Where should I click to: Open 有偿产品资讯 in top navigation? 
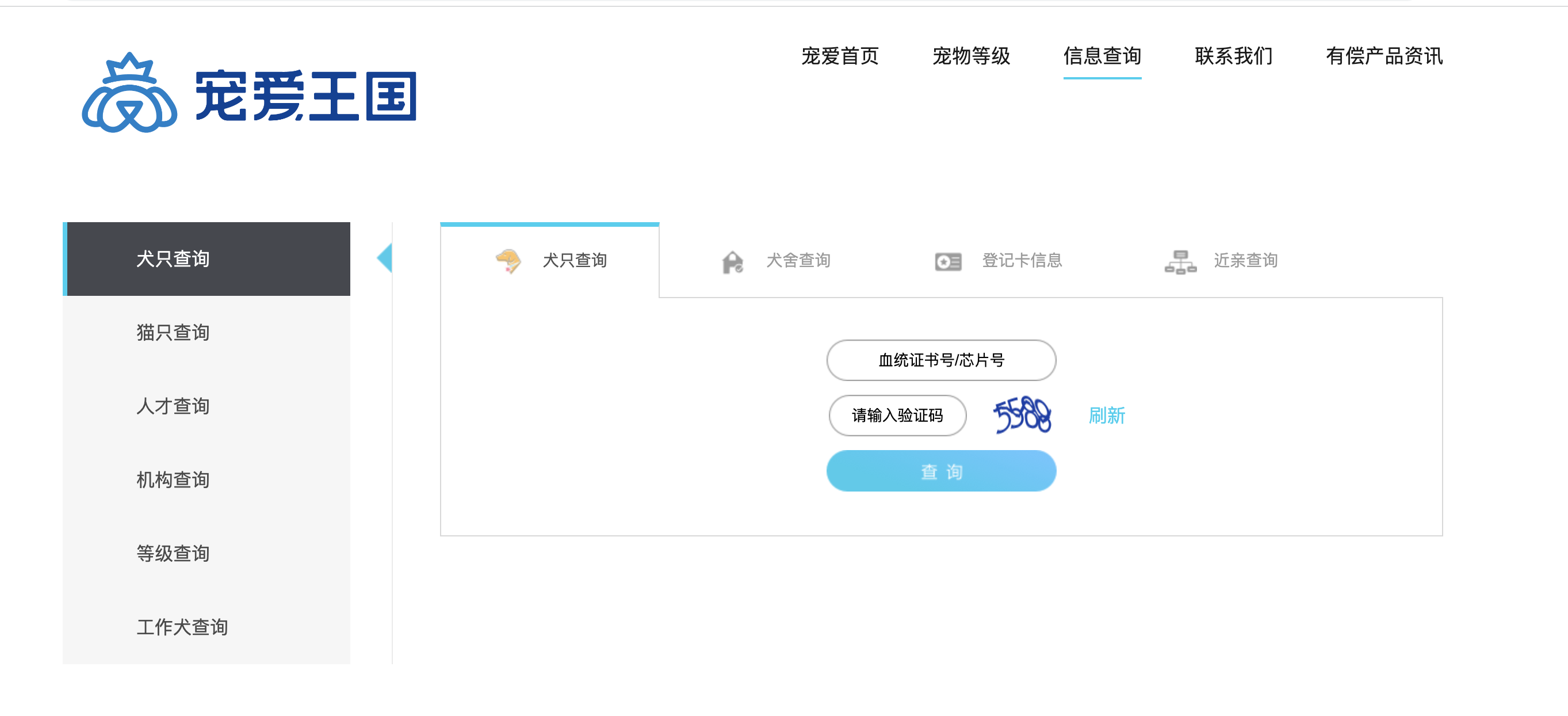[x=1385, y=56]
